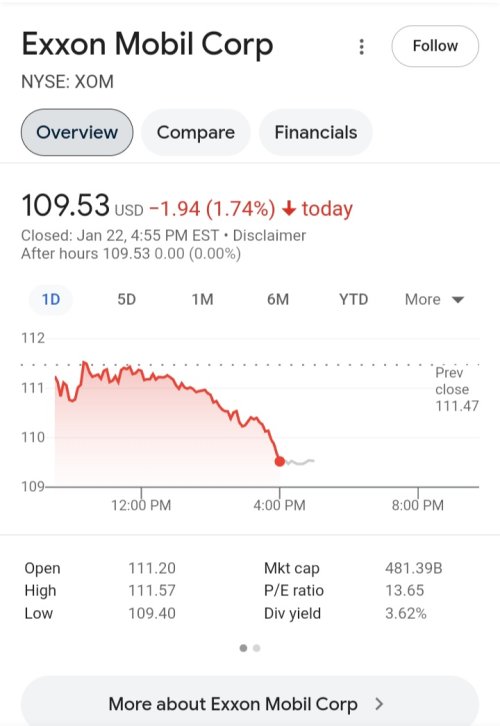Screen dimensions: 500x726
Task: Select the 1D chart range
Action: tap(51, 300)
